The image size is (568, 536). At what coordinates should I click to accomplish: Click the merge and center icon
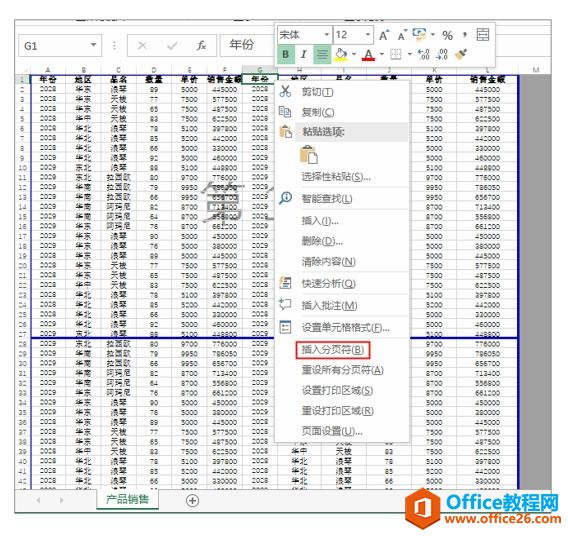tap(483, 35)
